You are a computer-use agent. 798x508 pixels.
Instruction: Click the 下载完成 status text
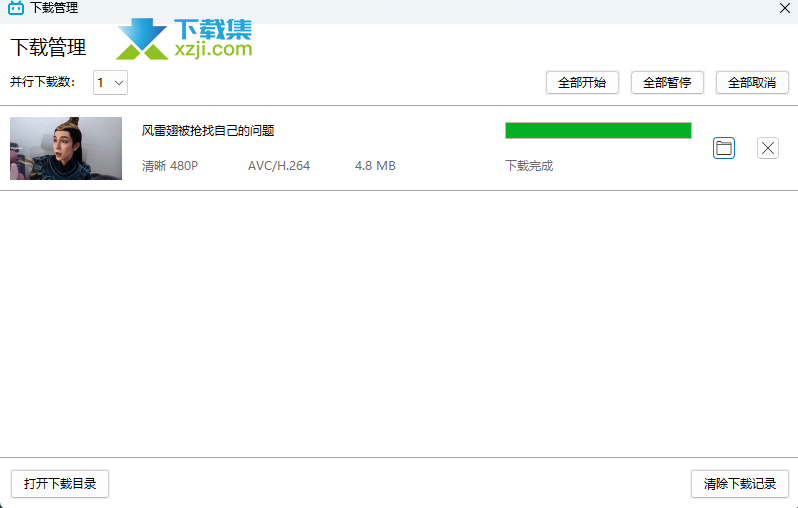529,166
